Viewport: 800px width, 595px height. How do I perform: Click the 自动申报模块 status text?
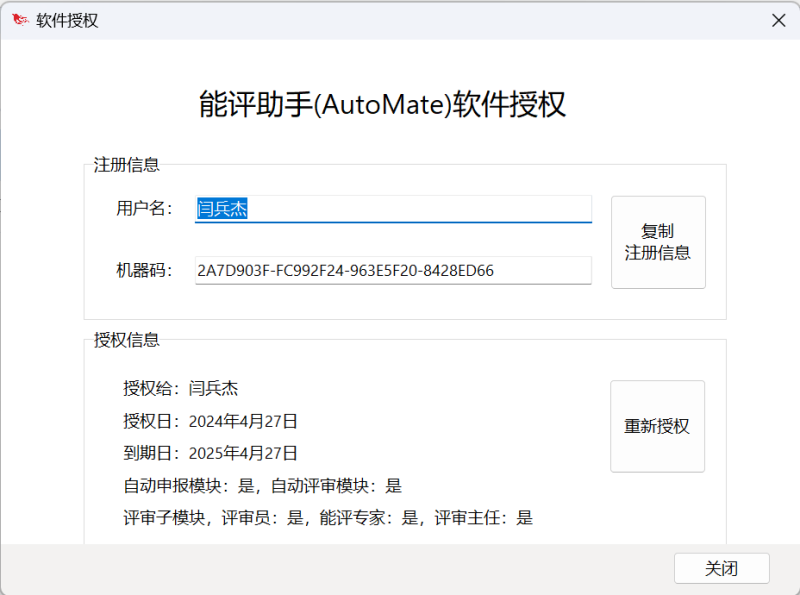tap(191, 485)
